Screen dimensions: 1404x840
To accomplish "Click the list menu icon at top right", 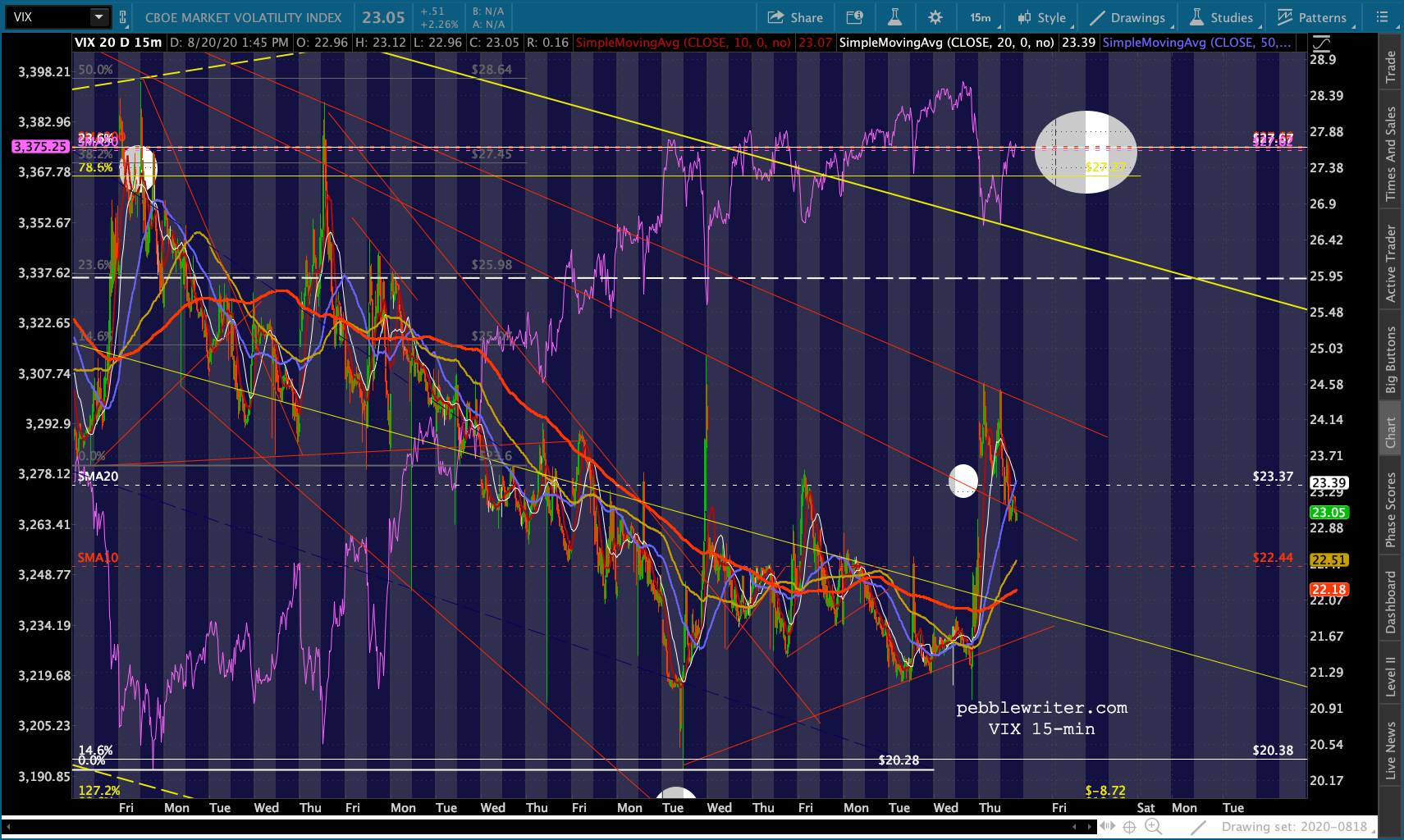I will pyautogui.click(x=1382, y=17).
